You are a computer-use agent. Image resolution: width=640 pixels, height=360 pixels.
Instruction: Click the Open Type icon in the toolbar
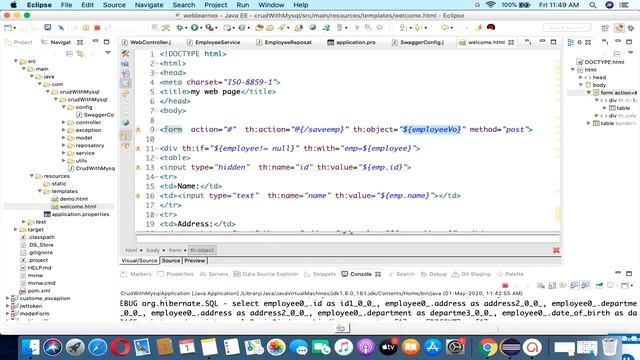click(x=259, y=28)
